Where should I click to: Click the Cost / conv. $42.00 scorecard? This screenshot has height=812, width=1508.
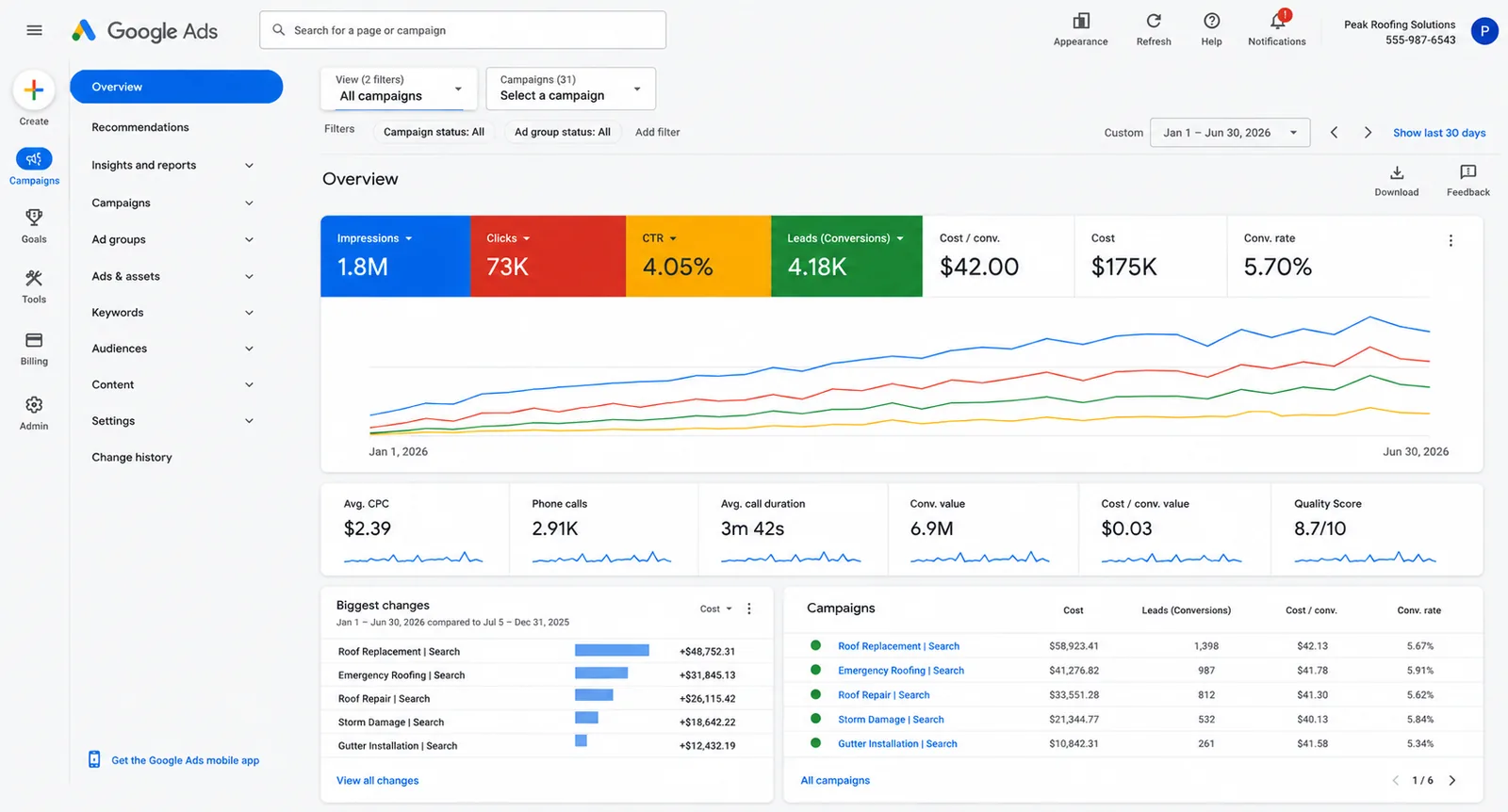[x=998, y=256]
